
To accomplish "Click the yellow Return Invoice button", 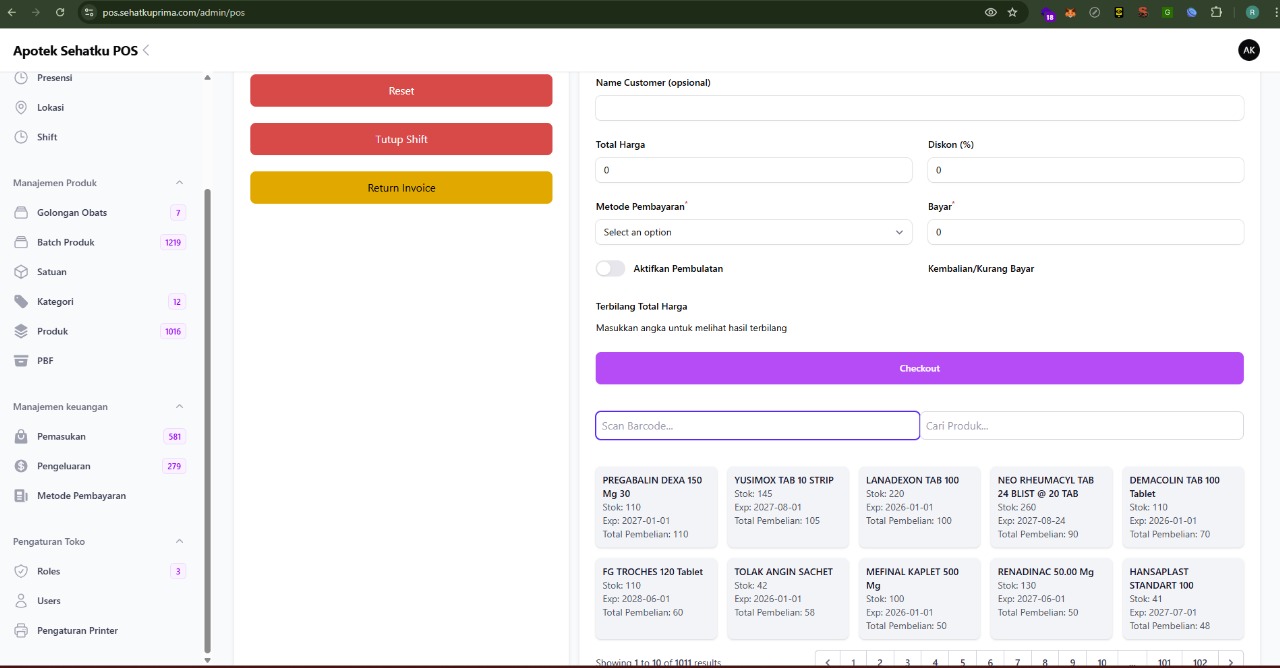I will coord(401,188).
